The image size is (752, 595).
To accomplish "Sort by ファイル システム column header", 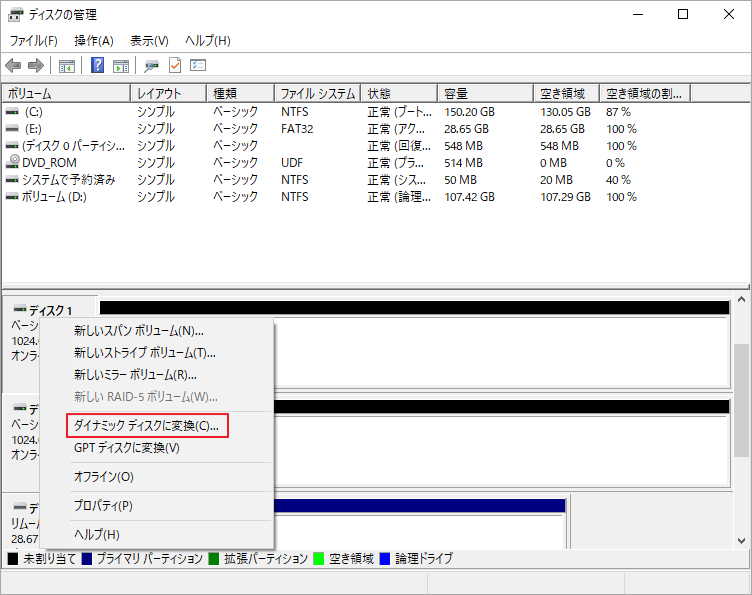I will pyautogui.click(x=318, y=93).
